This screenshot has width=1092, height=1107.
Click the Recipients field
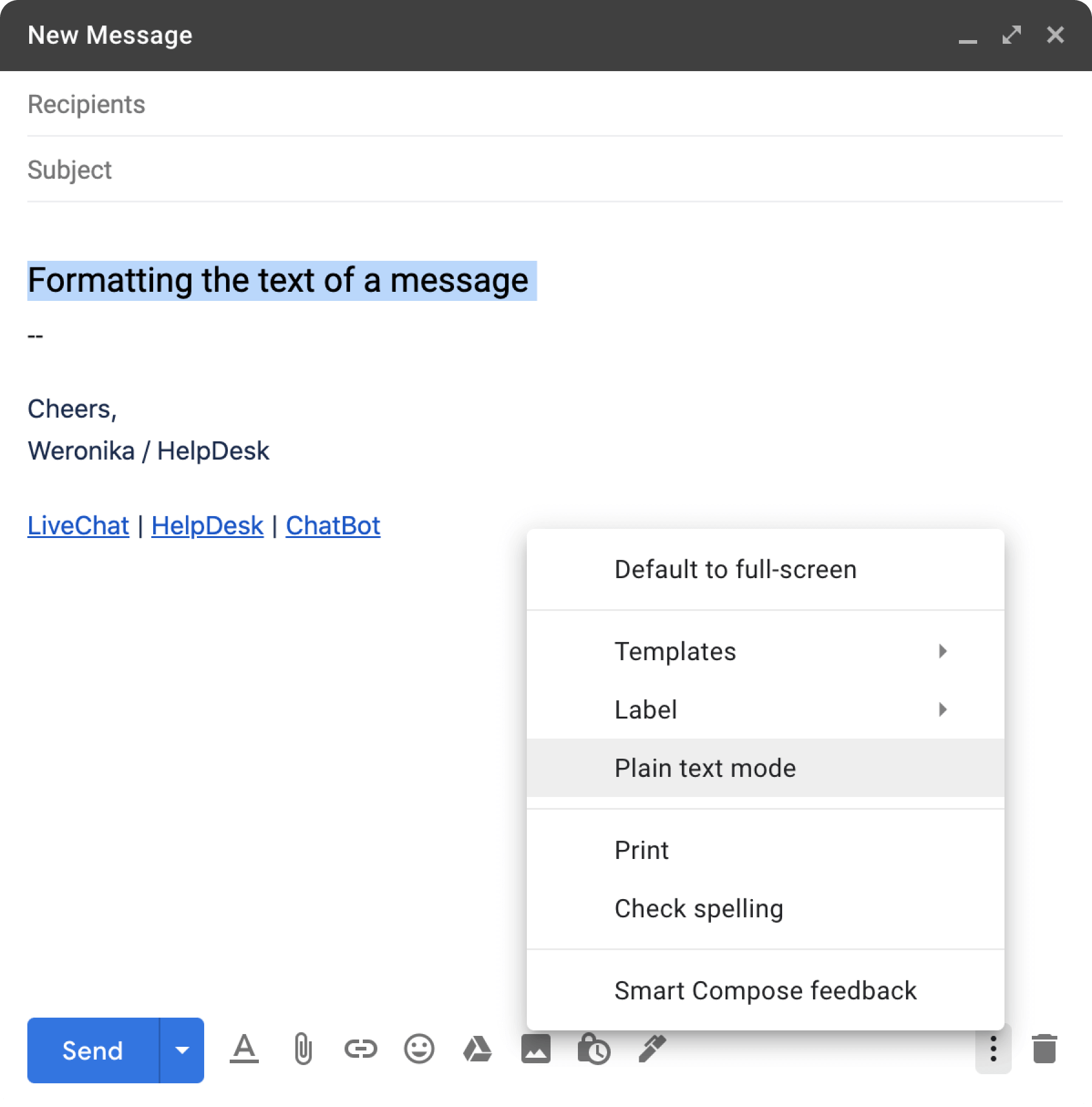click(243, 104)
